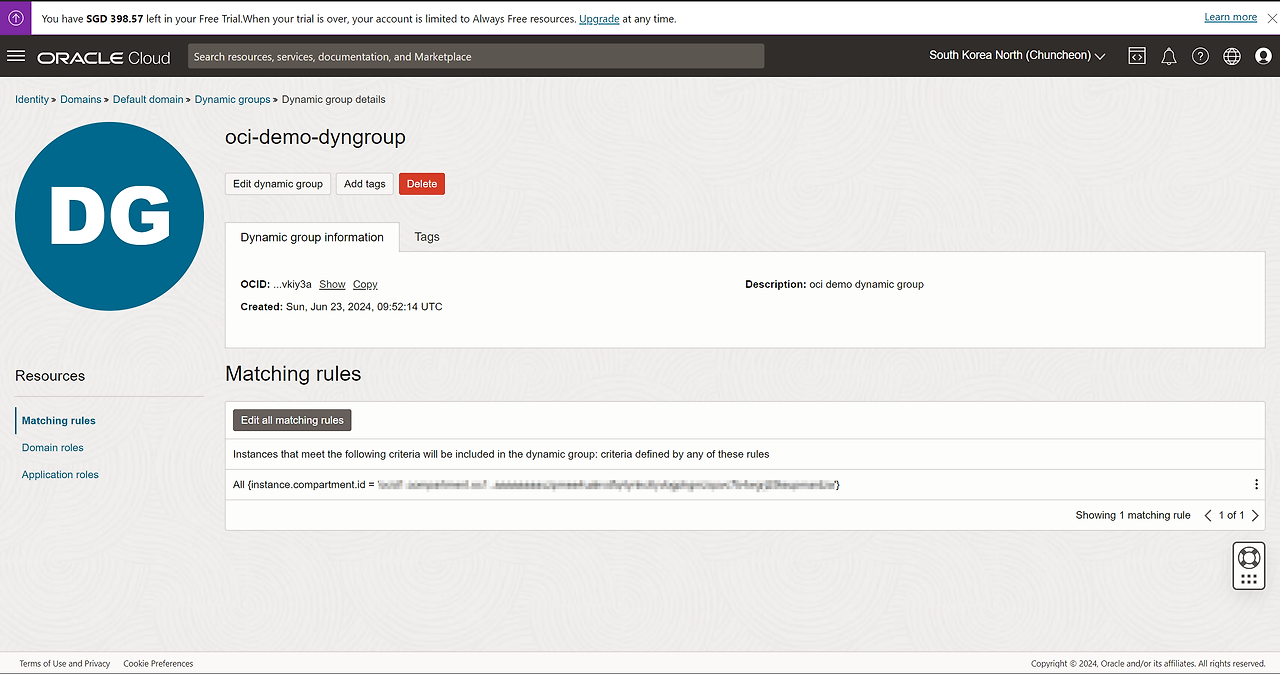The image size is (1280, 674).
Task: Open the help question mark icon
Action: [x=1200, y=57]
